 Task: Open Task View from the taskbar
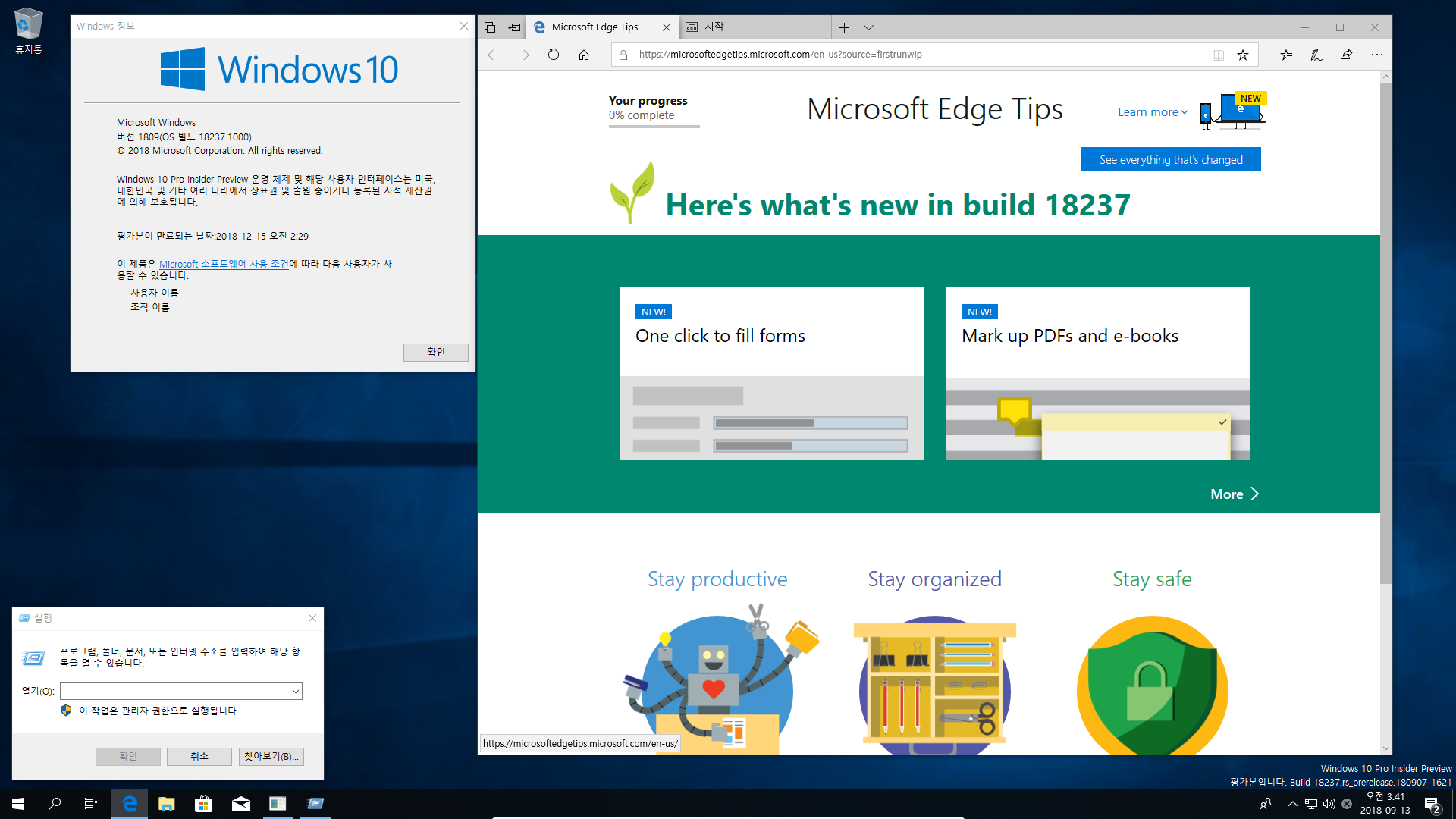click(x=91, y=804)
